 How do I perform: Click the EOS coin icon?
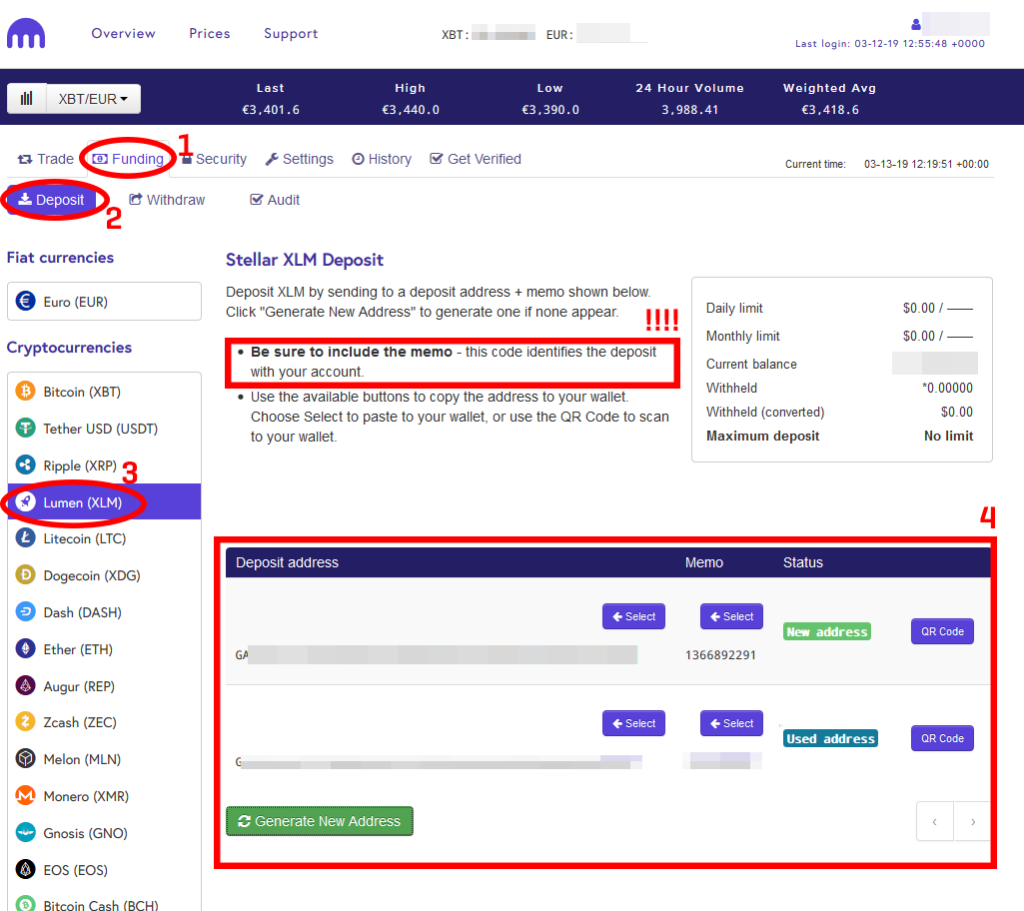point(25,869)
